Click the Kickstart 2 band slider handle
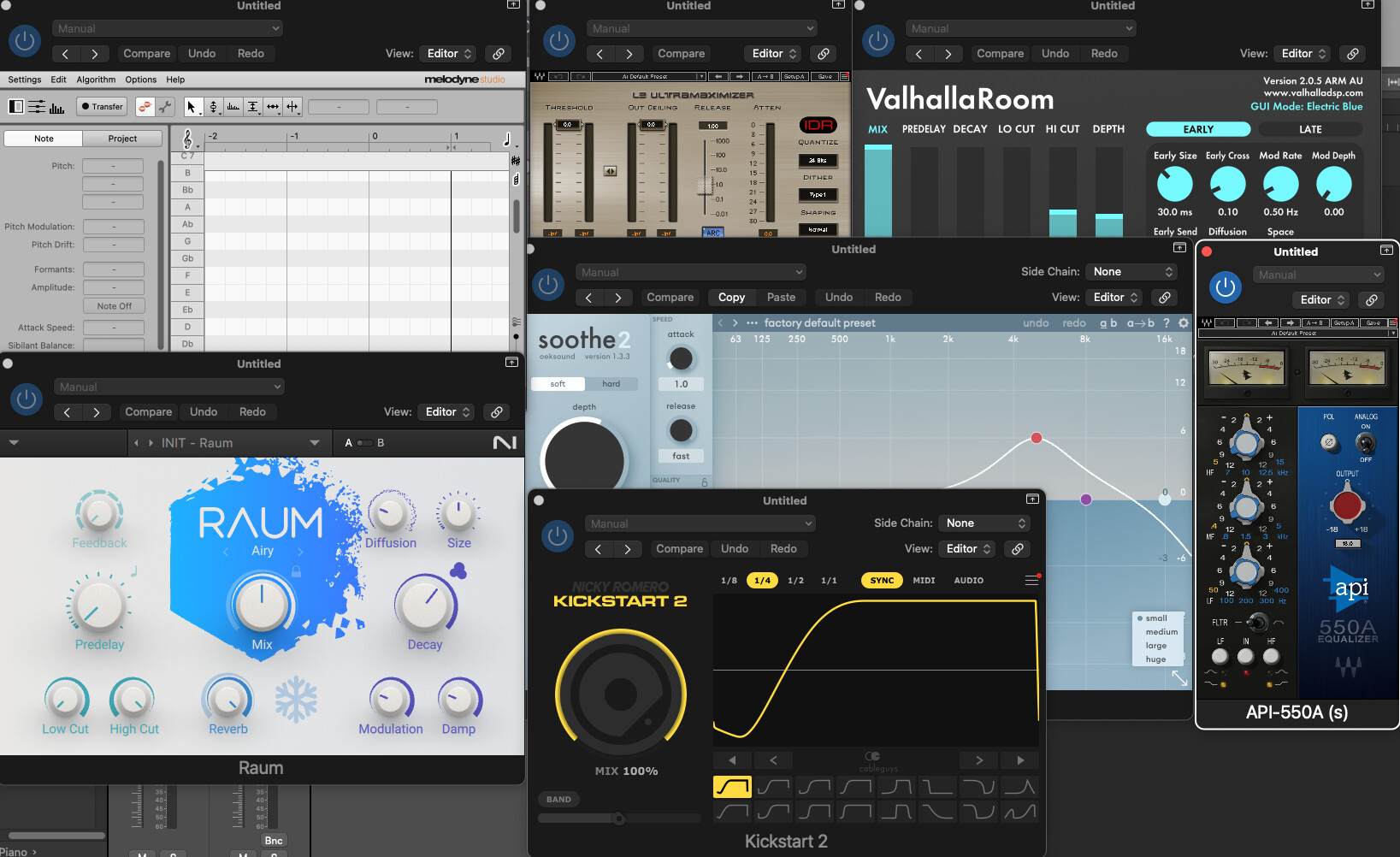This screenshot has height=857, width=1400. coord(619,819)
